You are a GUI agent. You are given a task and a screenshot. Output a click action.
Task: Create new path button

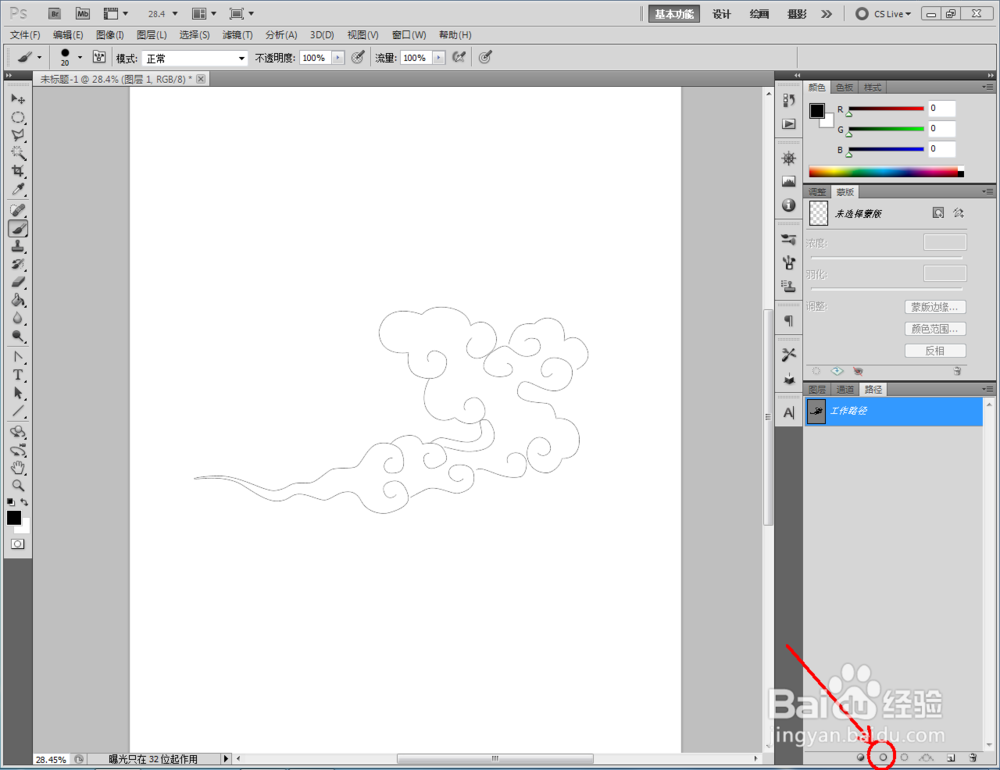(951, 757)
